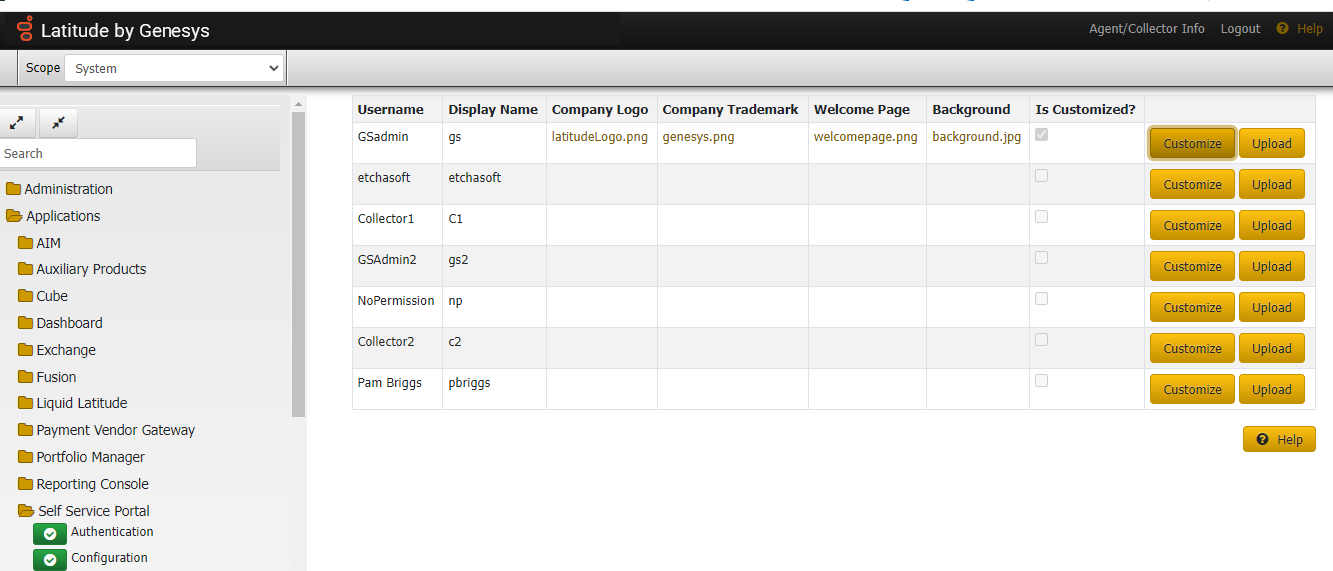Viewport: 1333px width, 571px height.
Task: Click the Search input field
Action: 98,154
